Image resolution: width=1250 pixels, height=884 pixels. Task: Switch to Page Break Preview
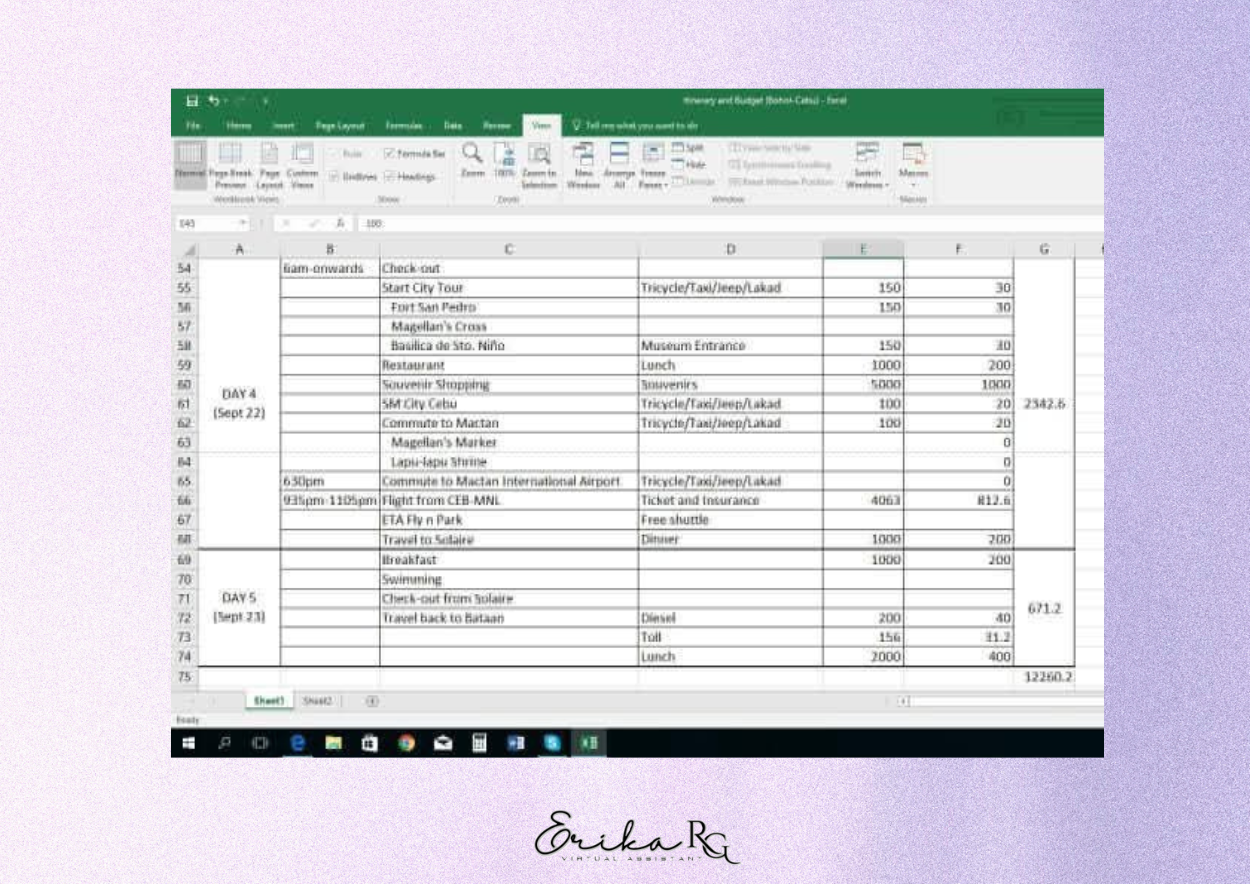[229, 166]
